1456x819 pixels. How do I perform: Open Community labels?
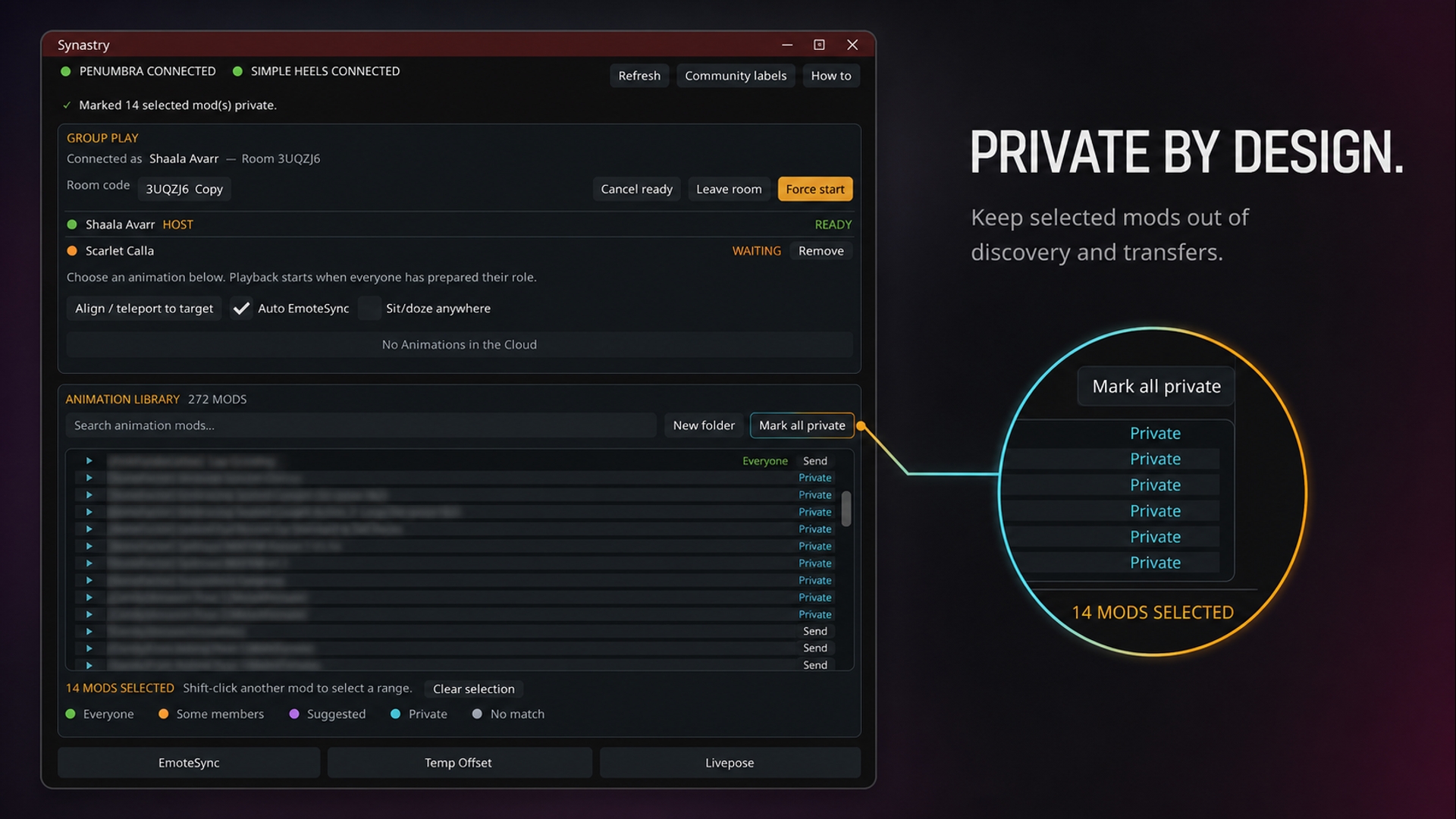(736, 76)
